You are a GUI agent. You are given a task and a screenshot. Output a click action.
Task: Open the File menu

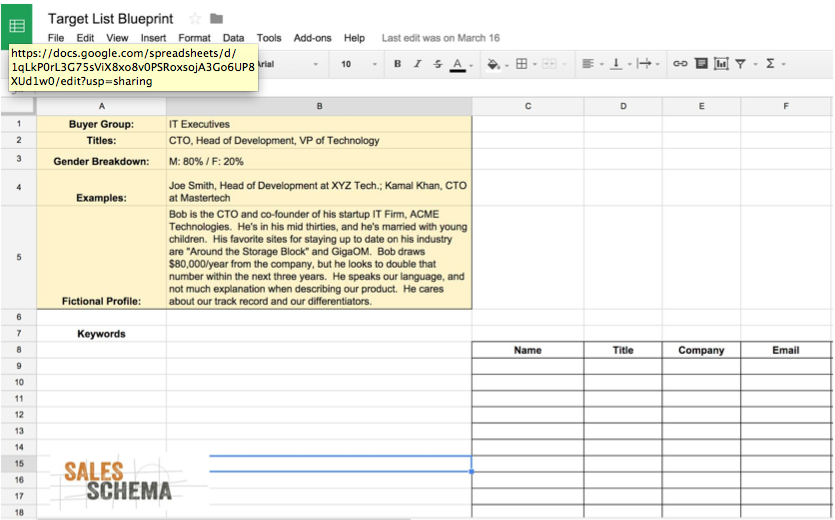click(55, 38)
